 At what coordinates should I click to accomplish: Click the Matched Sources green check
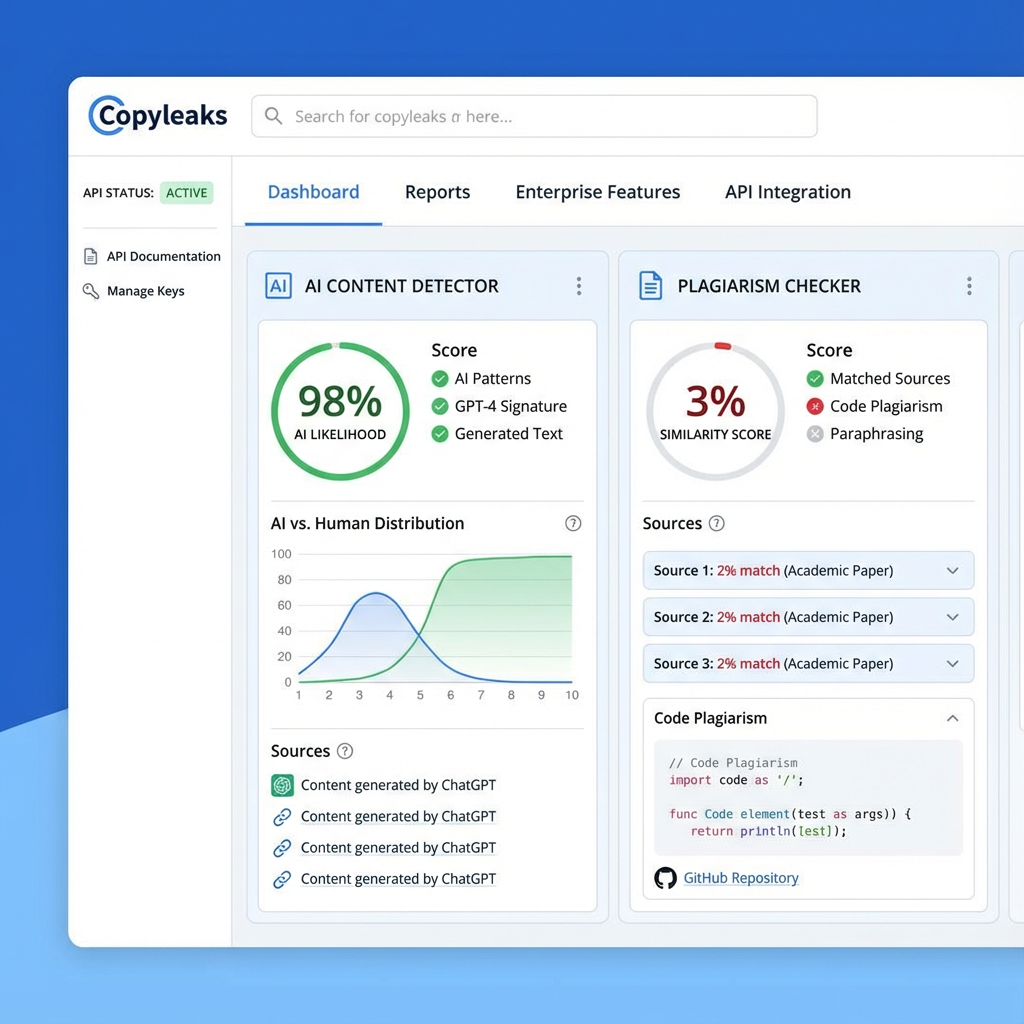[815, 379]
